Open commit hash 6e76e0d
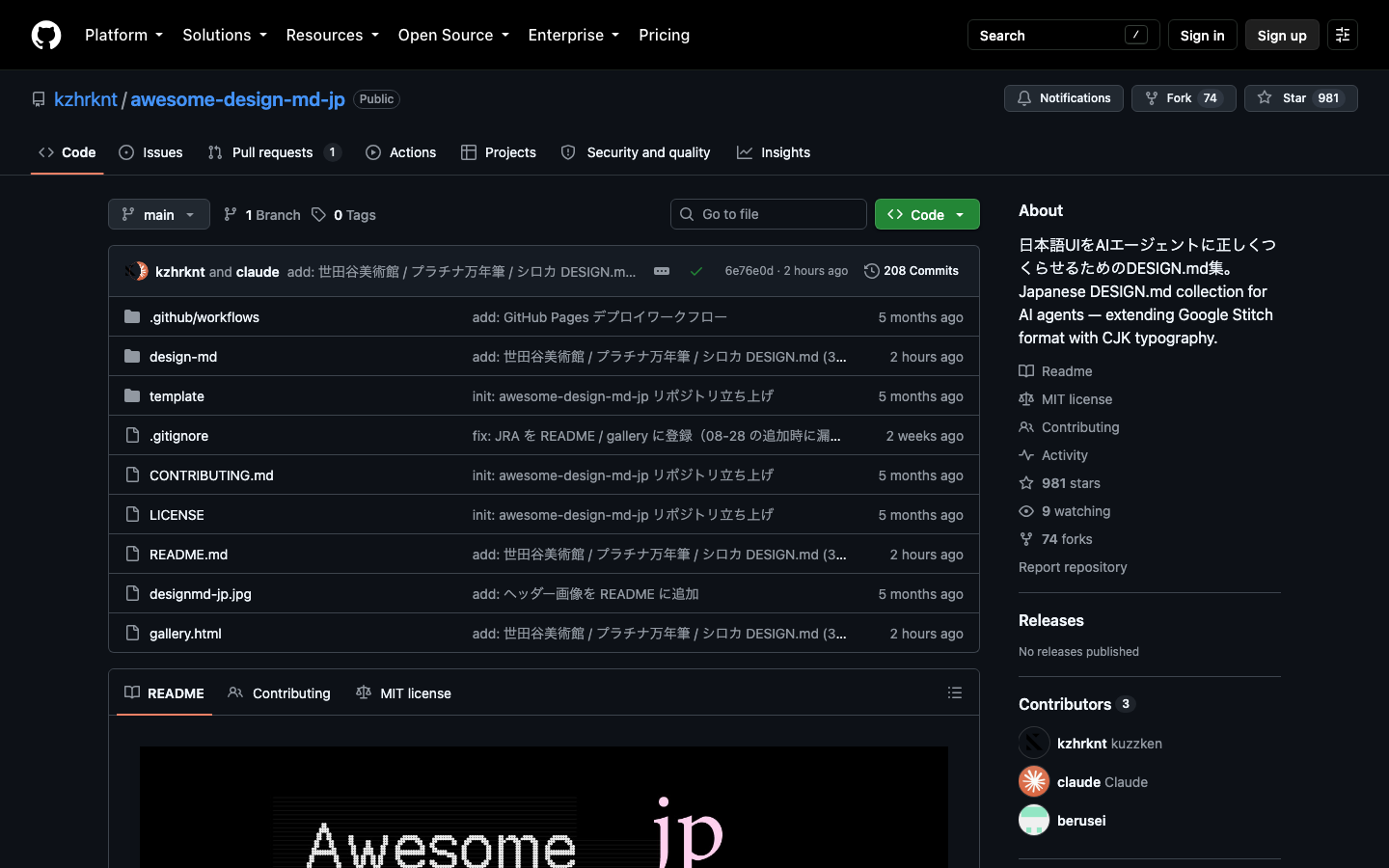 coord(749,271)
